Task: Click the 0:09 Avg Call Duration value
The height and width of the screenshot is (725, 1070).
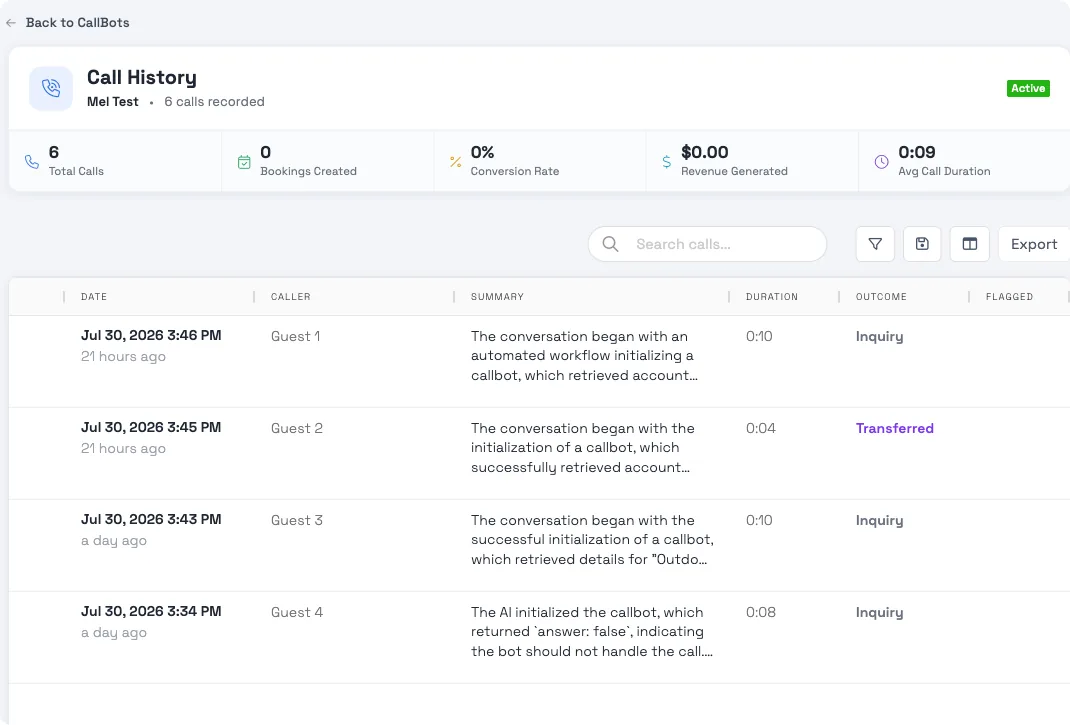Action: tap(916, 152)
